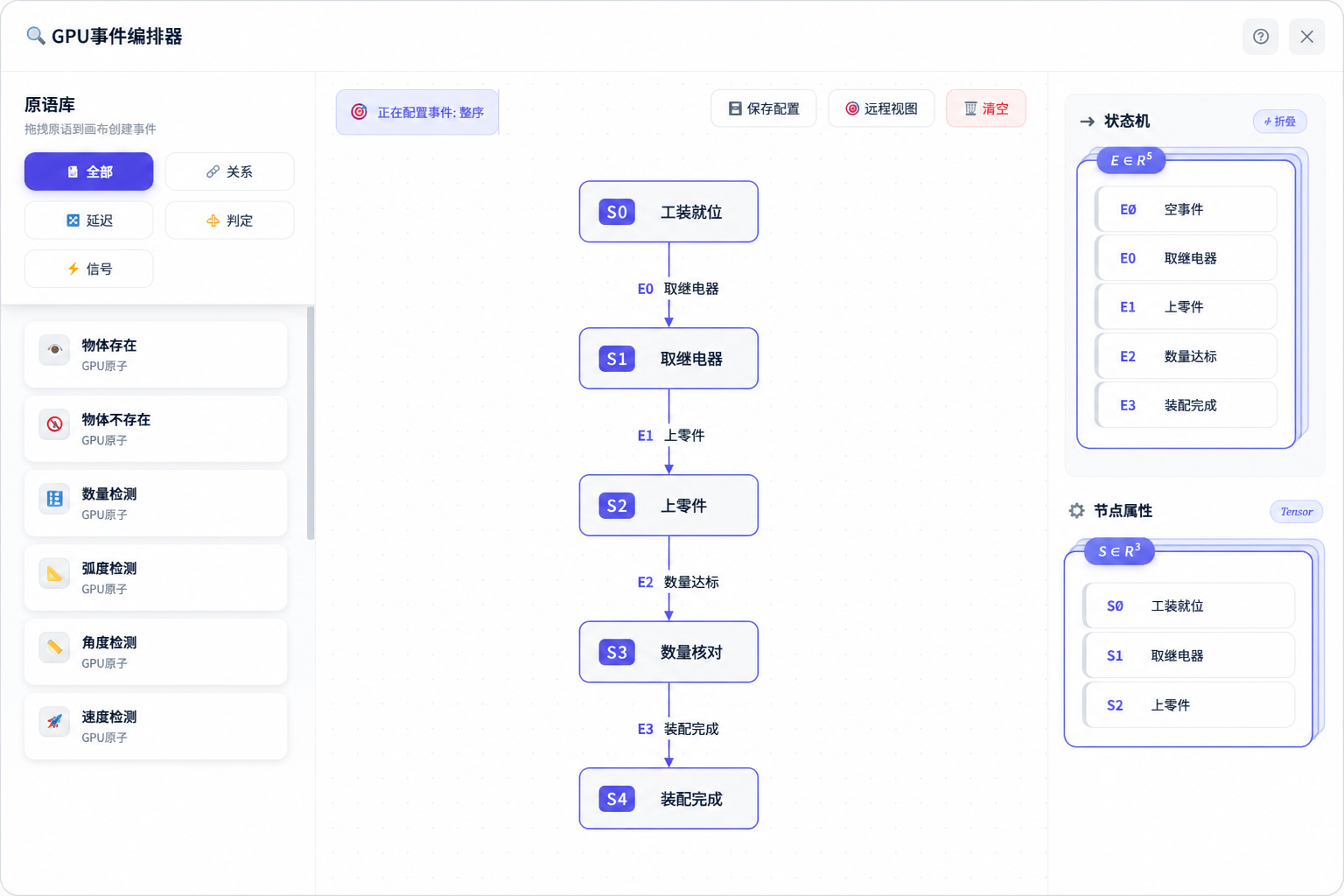
Task: Select SØ 工装就位 in node properties
Action: (x=1188, y=605)
